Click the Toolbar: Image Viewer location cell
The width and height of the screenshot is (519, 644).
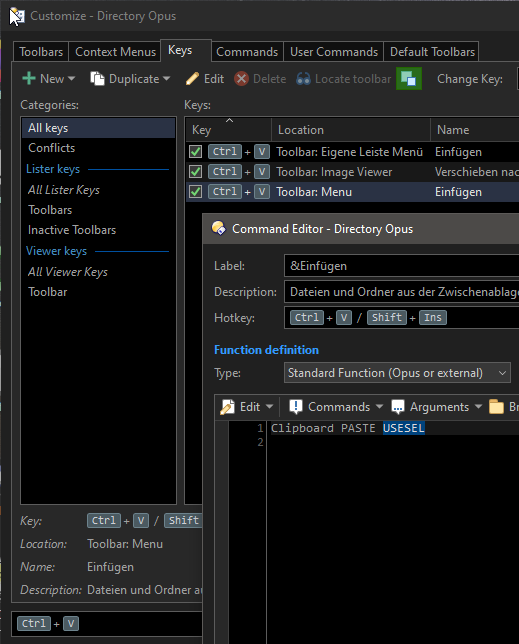tap(334, 172)
